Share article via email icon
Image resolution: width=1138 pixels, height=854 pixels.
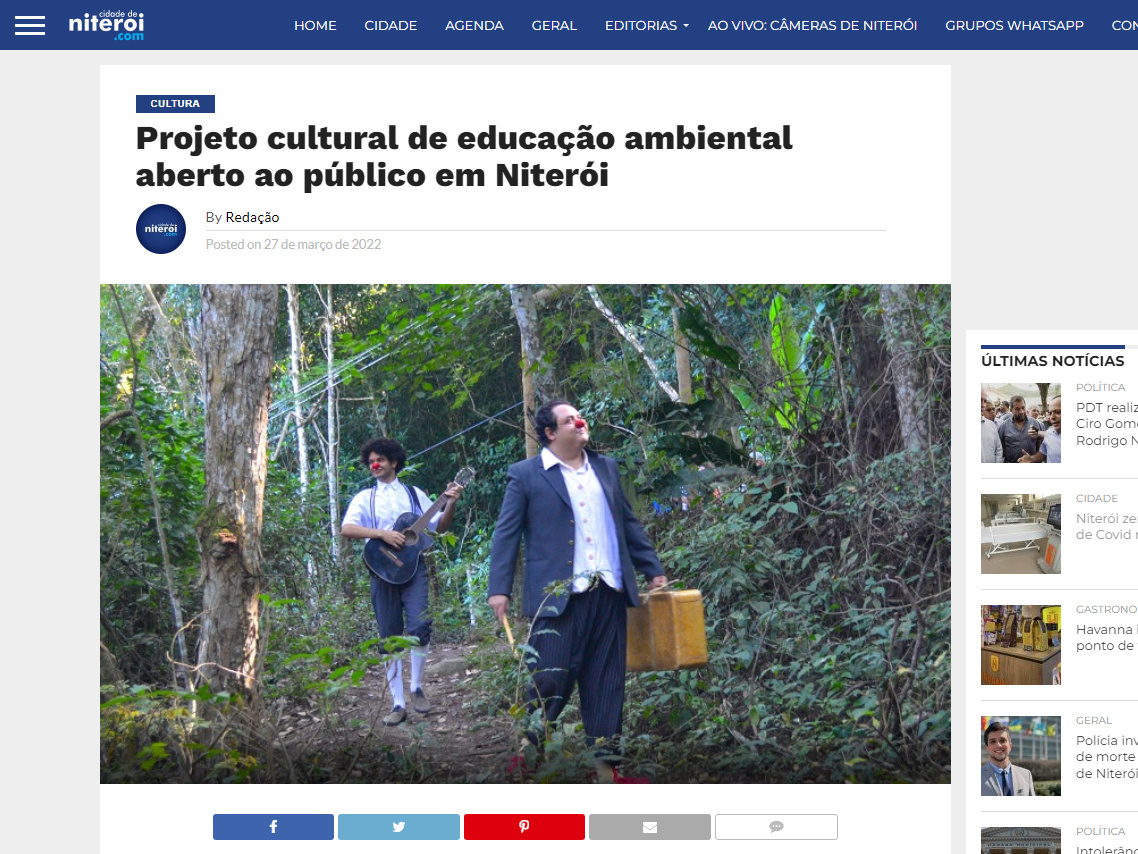pyautogui.click(x=650, y=827)
